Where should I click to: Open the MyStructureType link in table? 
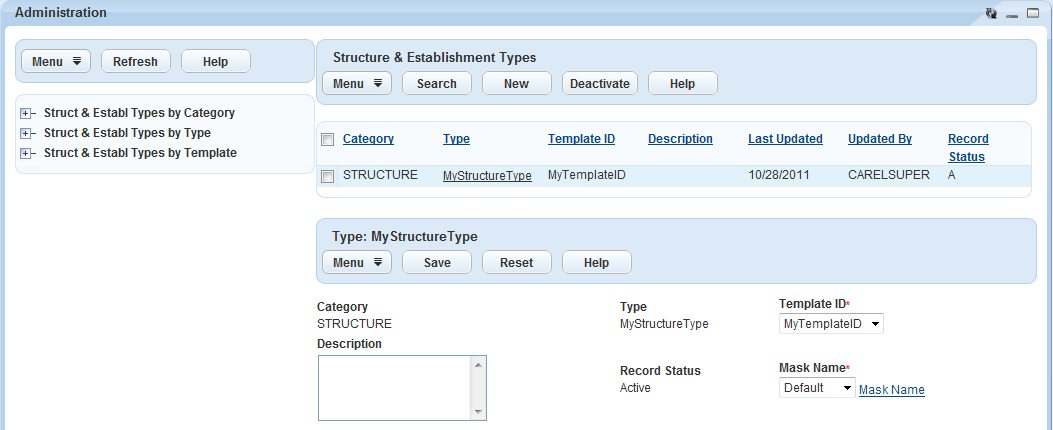point(487,176)
